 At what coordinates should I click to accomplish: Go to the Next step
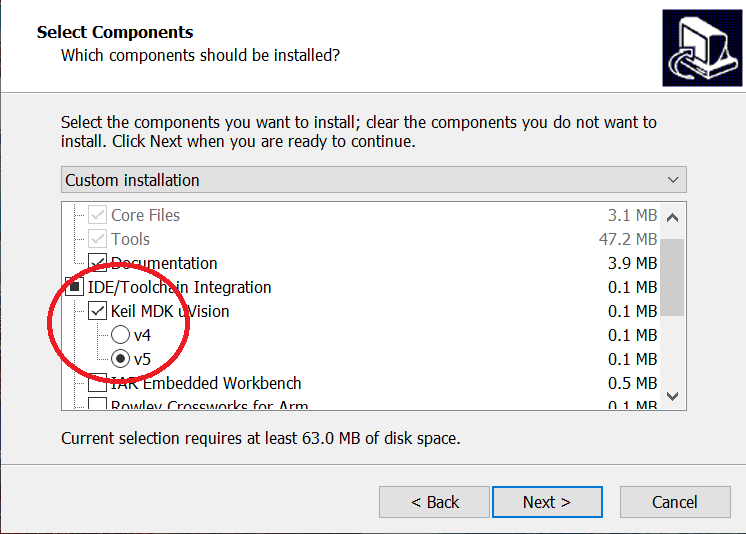[x=547, y=502]
